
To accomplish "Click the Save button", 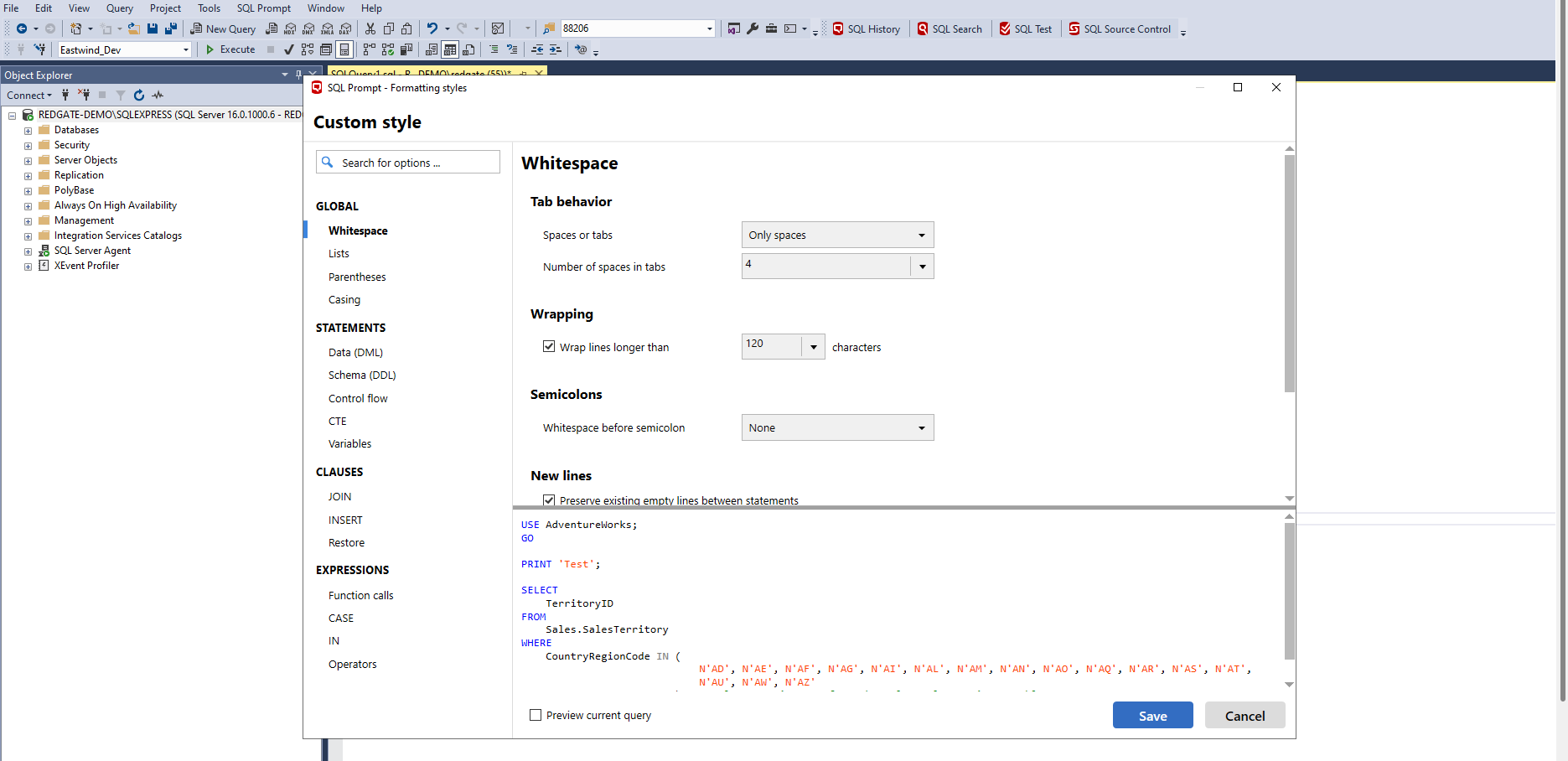I will click(x=1152, y=715).
